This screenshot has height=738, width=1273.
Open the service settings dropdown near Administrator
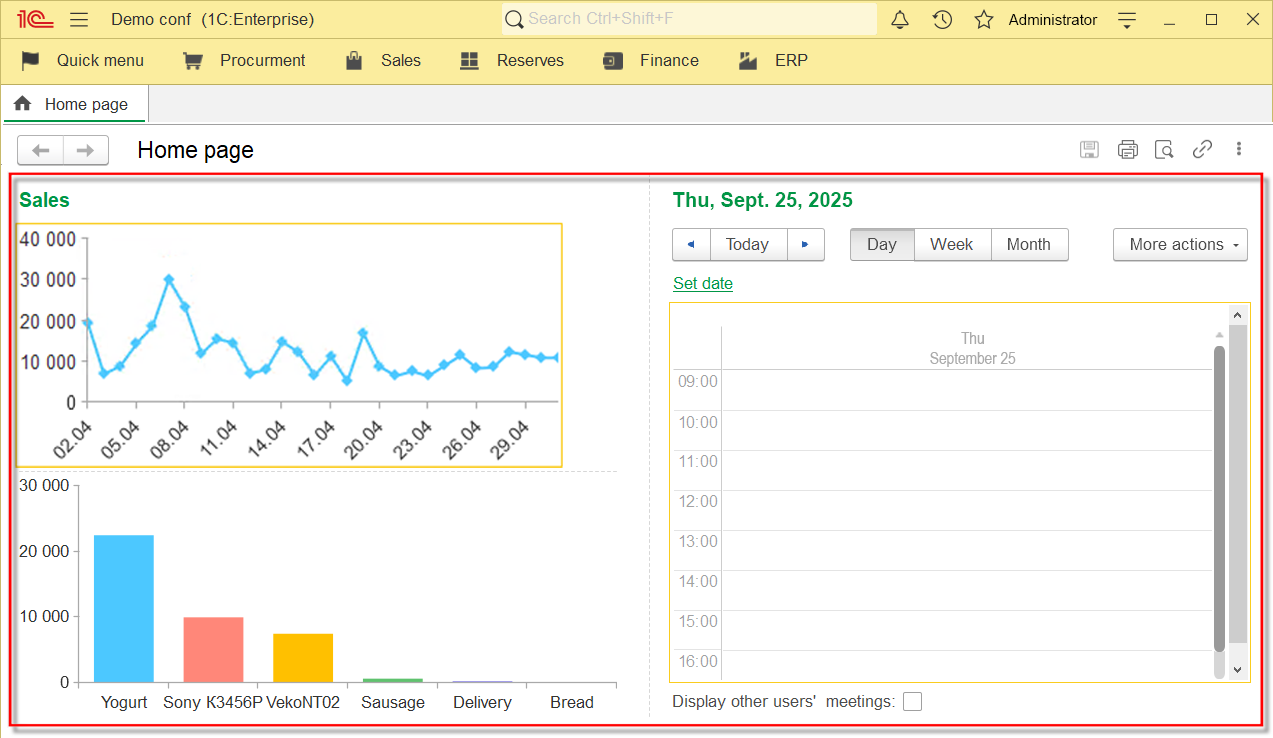click(x=1128, y=20)
